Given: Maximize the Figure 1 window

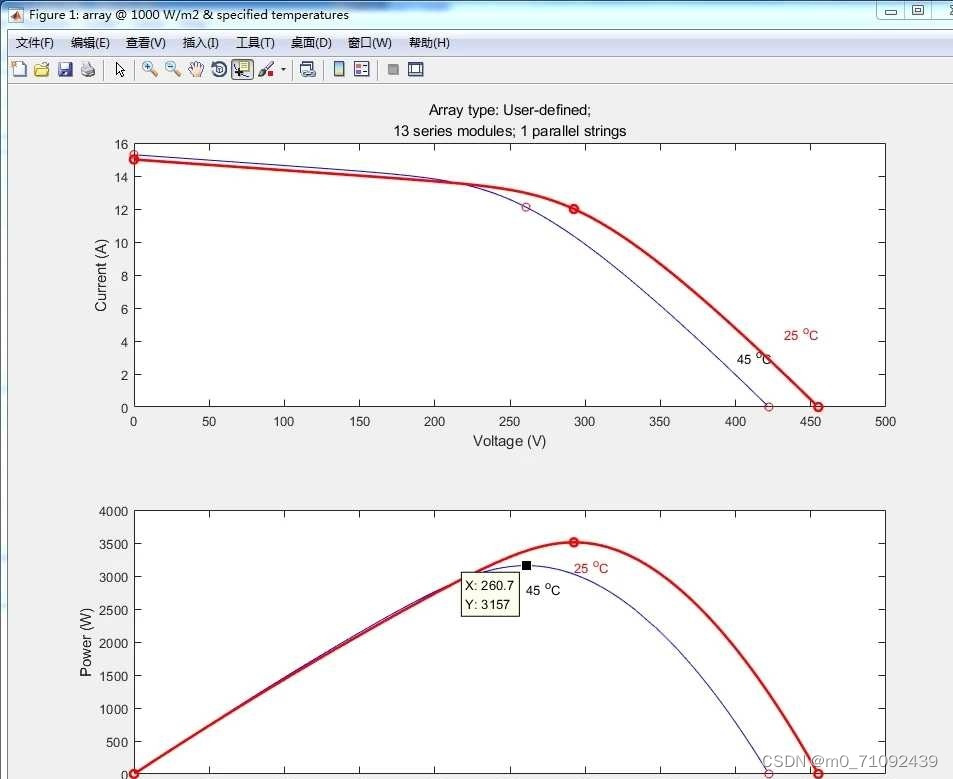Looking at the screenshot, I should [918, 10].
